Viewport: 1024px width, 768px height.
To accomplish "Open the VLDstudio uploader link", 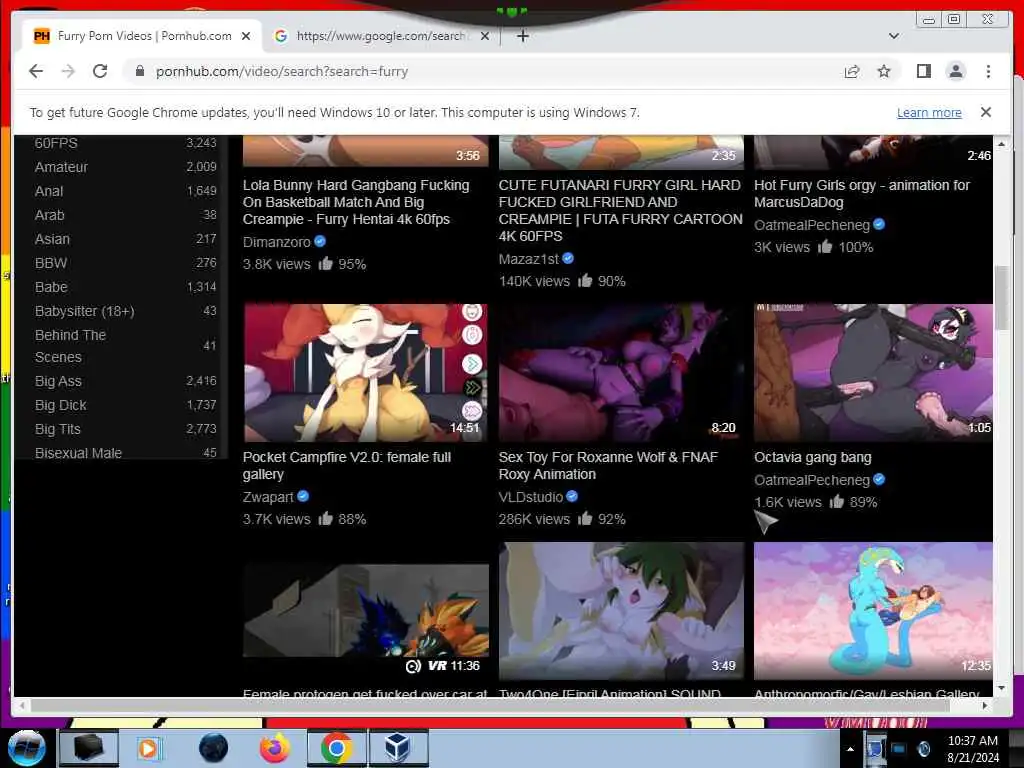I will 530,497.
